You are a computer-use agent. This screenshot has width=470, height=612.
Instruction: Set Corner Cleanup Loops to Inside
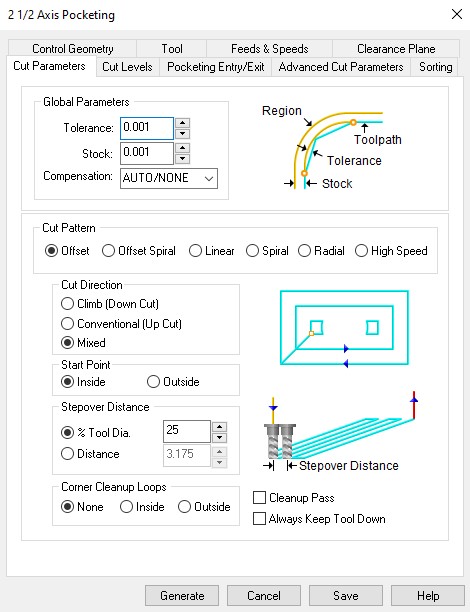click(142, 507)
